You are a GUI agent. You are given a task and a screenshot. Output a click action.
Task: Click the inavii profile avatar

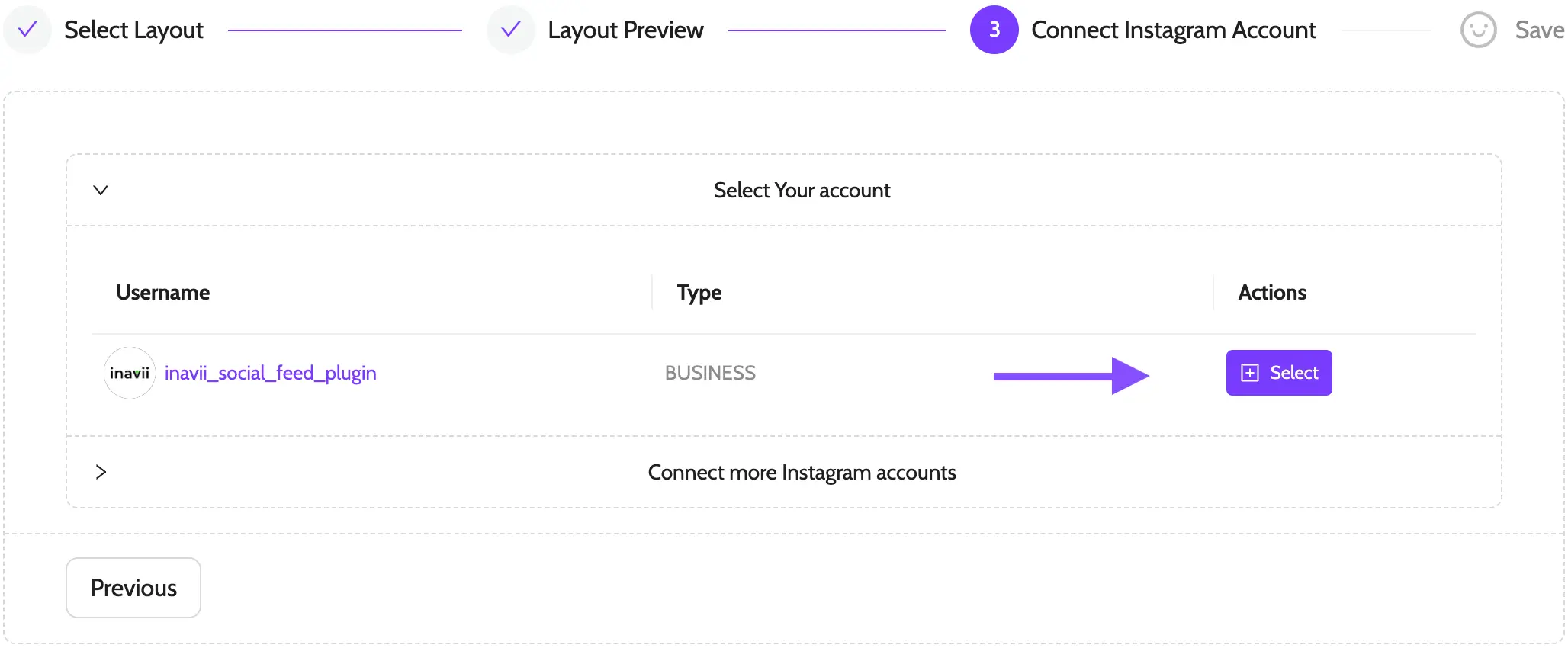click(130, 373)
